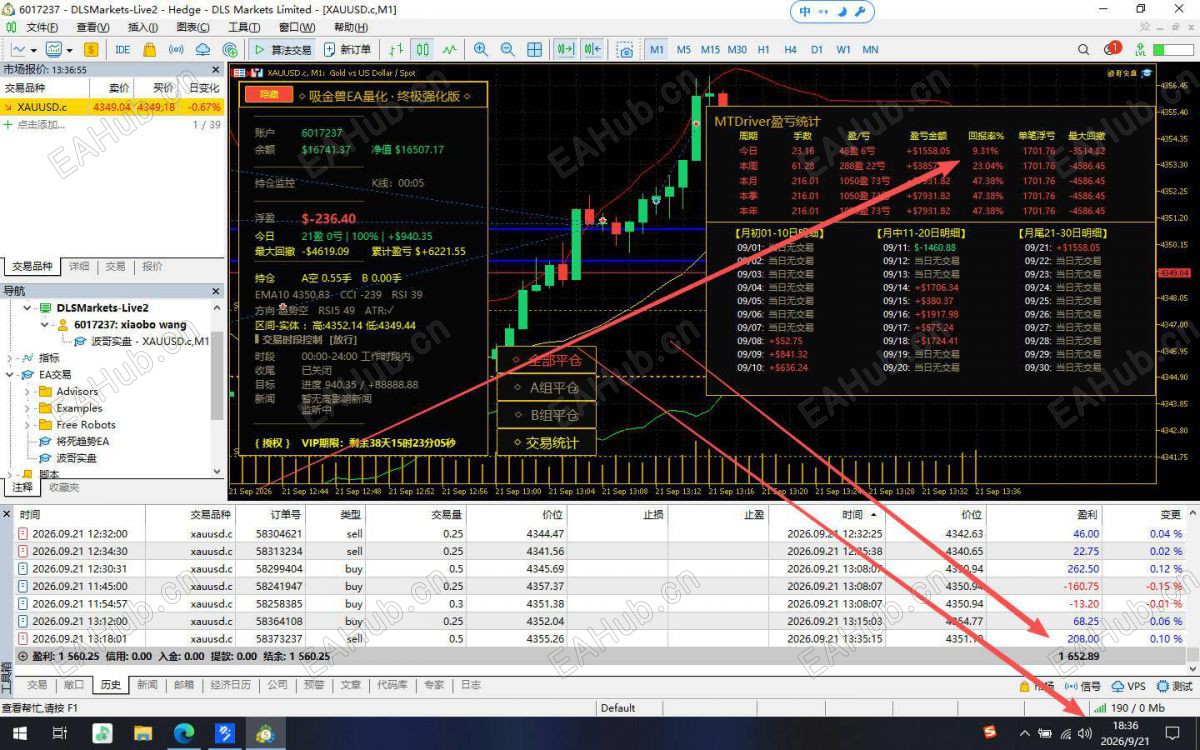Open the notification bell with red badge
Viewport: 1200px width, 750px height.
coord(1112,48)
